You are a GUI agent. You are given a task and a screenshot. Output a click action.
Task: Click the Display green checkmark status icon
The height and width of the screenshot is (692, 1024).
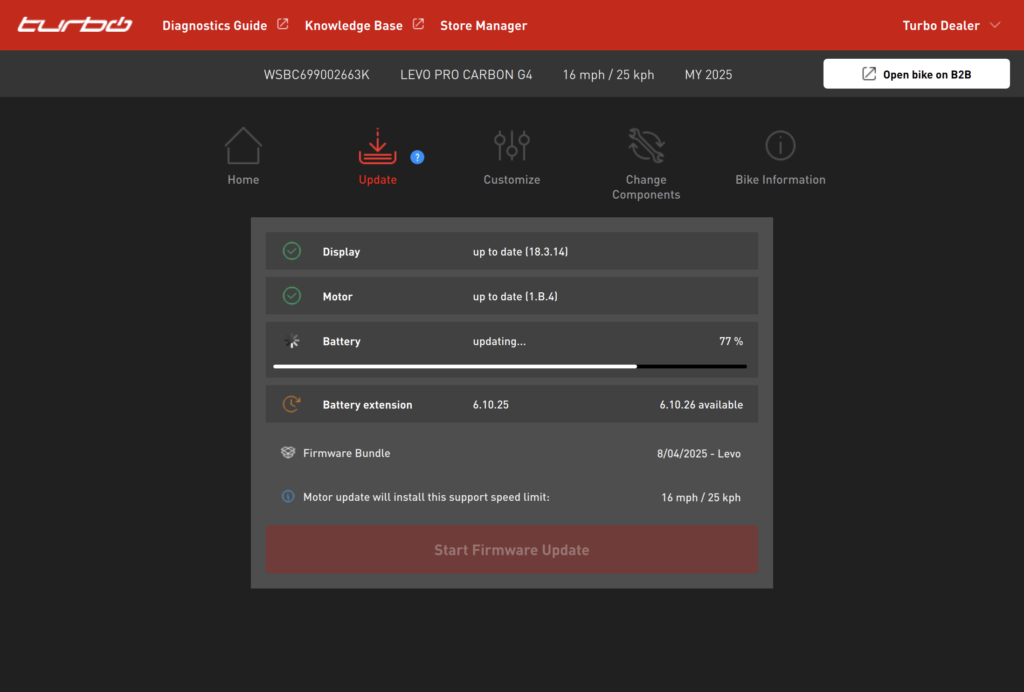(x=291, y=251)
